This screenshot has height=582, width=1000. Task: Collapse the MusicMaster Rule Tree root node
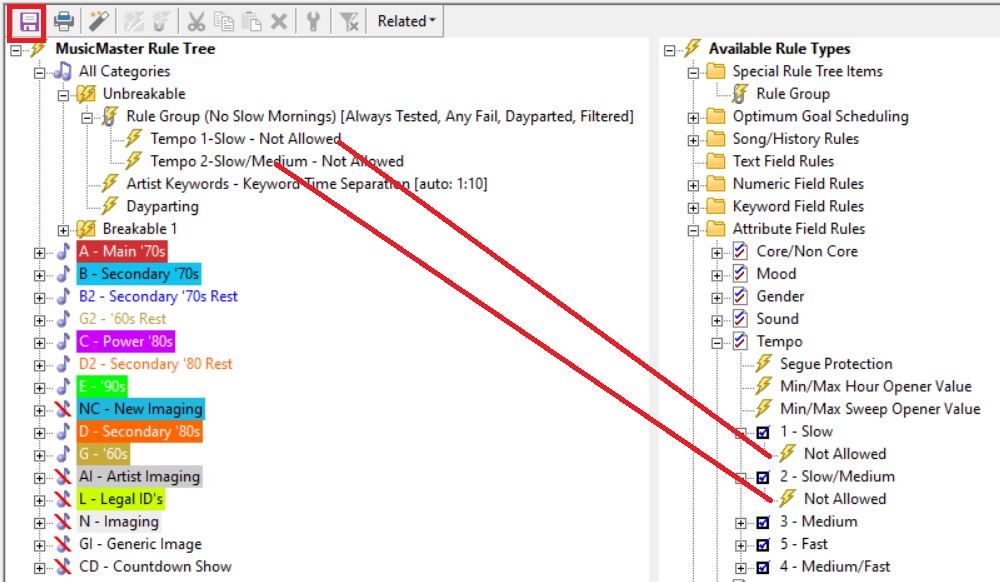coord(16,50)
